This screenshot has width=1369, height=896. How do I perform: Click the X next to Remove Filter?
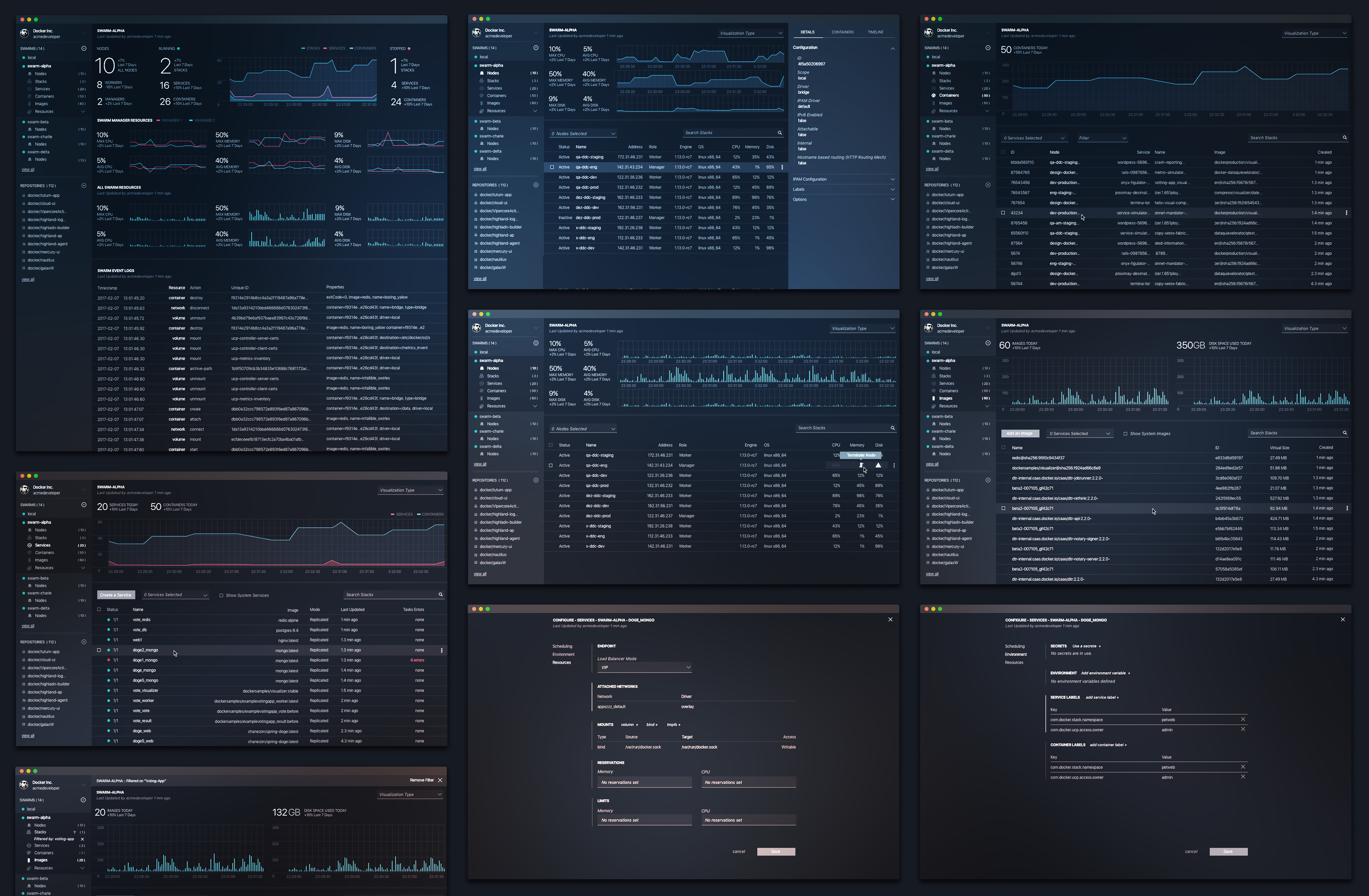pyautogui.click(x=440, y=780)
